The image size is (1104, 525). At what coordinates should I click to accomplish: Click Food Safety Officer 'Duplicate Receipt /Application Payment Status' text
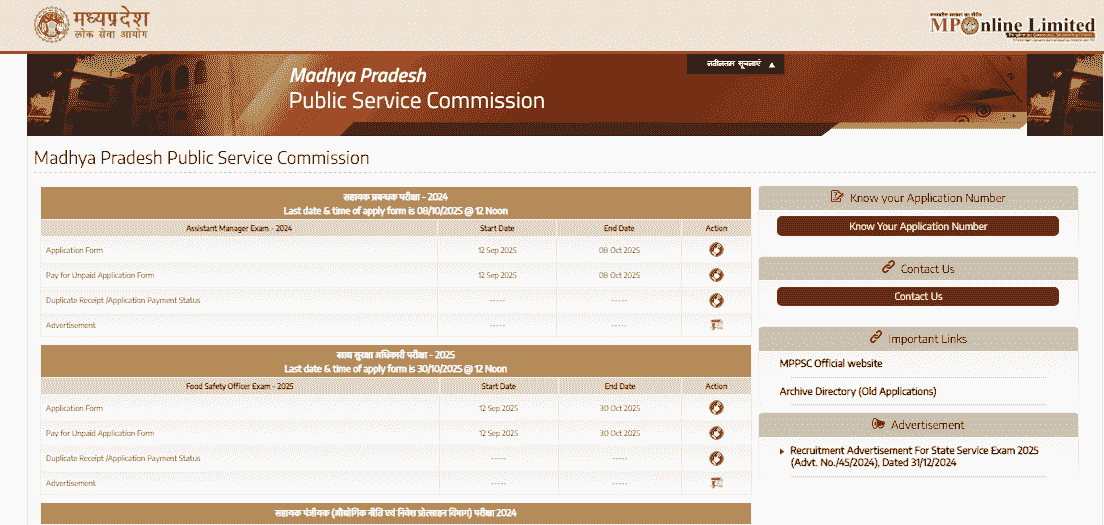tap(123, 458)
